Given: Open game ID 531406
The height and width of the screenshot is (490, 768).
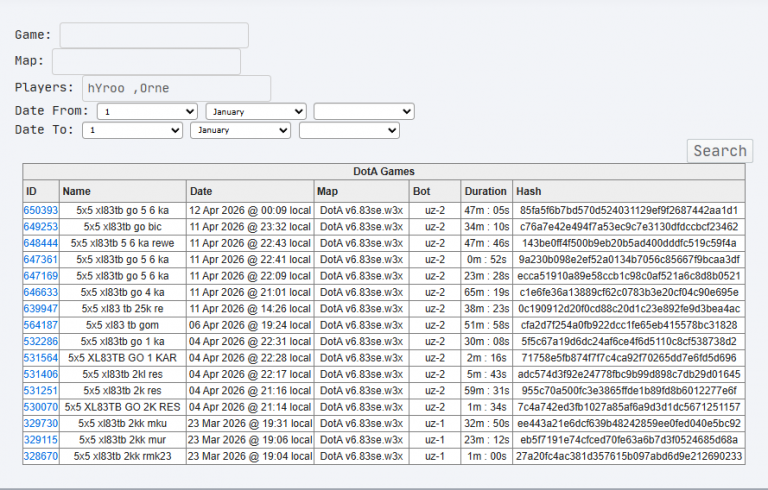Looking at the screenshot, I should (x=41, y=374).
